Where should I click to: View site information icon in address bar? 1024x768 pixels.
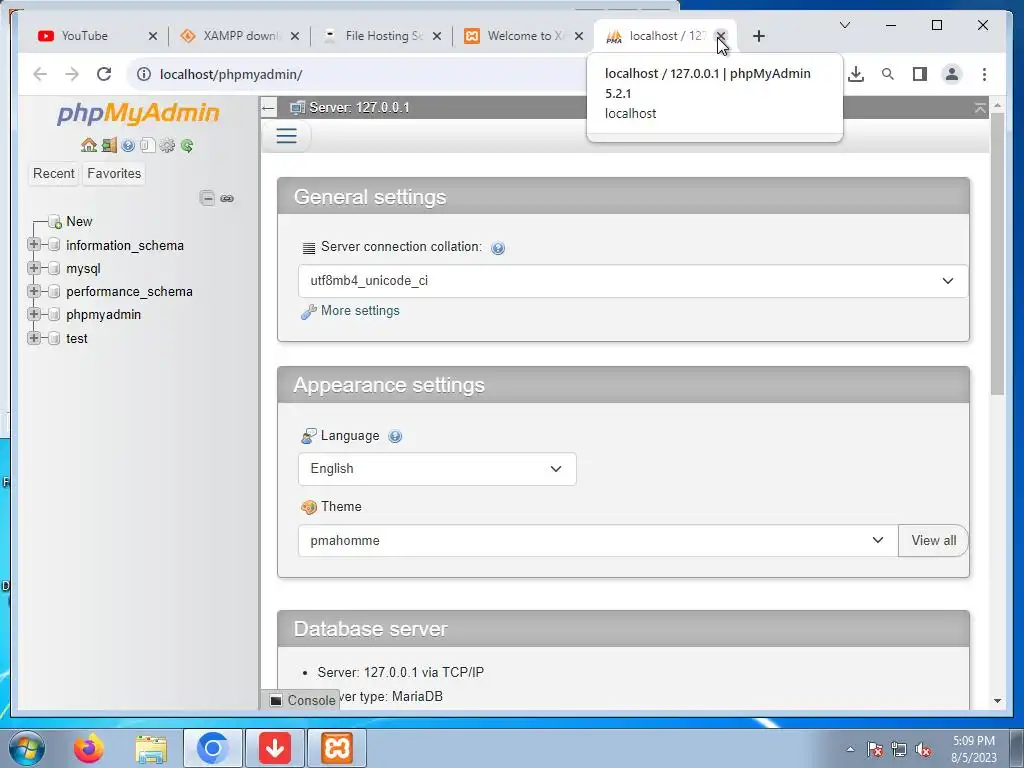[144, 74]
